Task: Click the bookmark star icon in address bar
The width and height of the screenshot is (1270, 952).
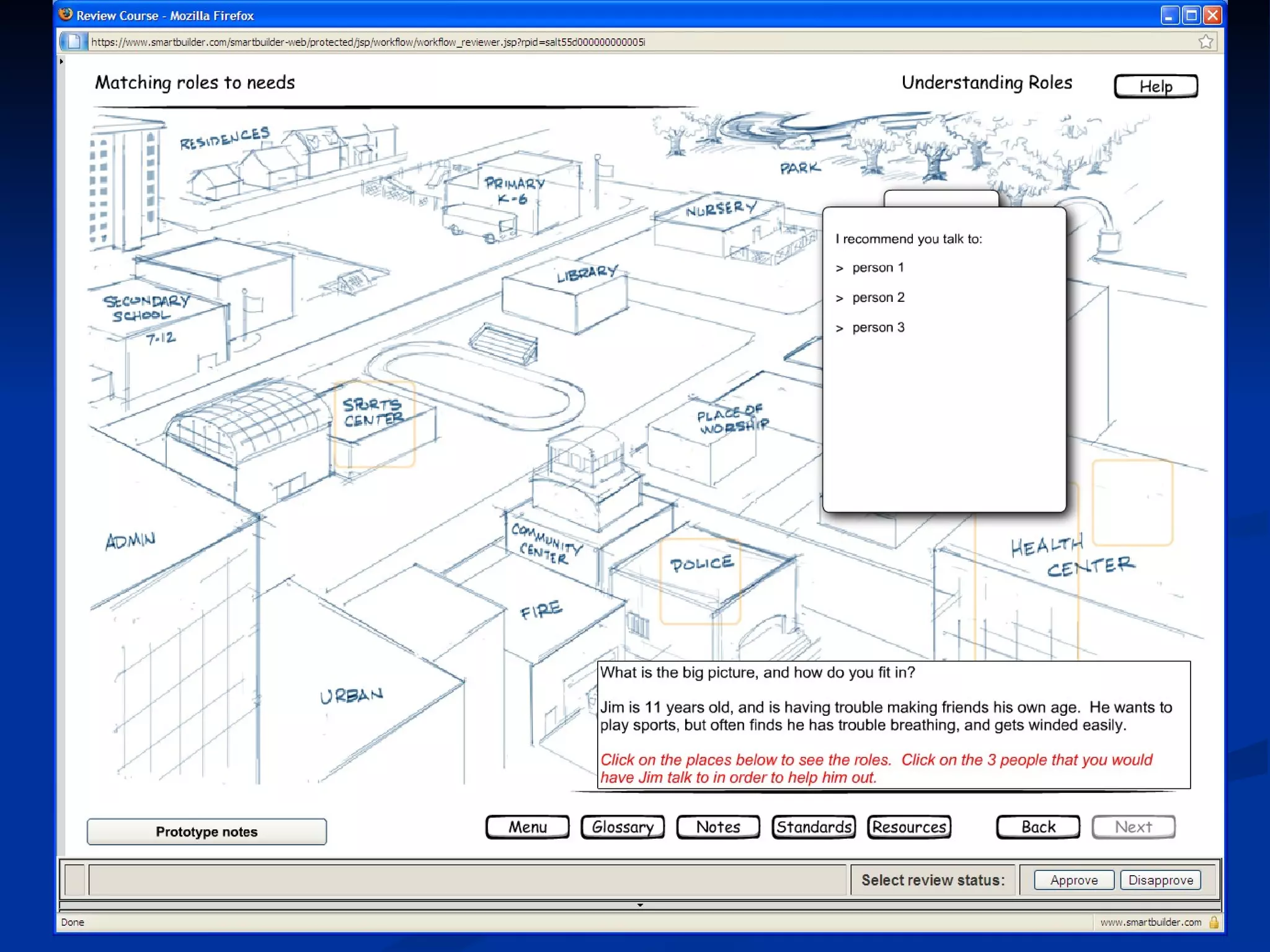Action: 1205,42
